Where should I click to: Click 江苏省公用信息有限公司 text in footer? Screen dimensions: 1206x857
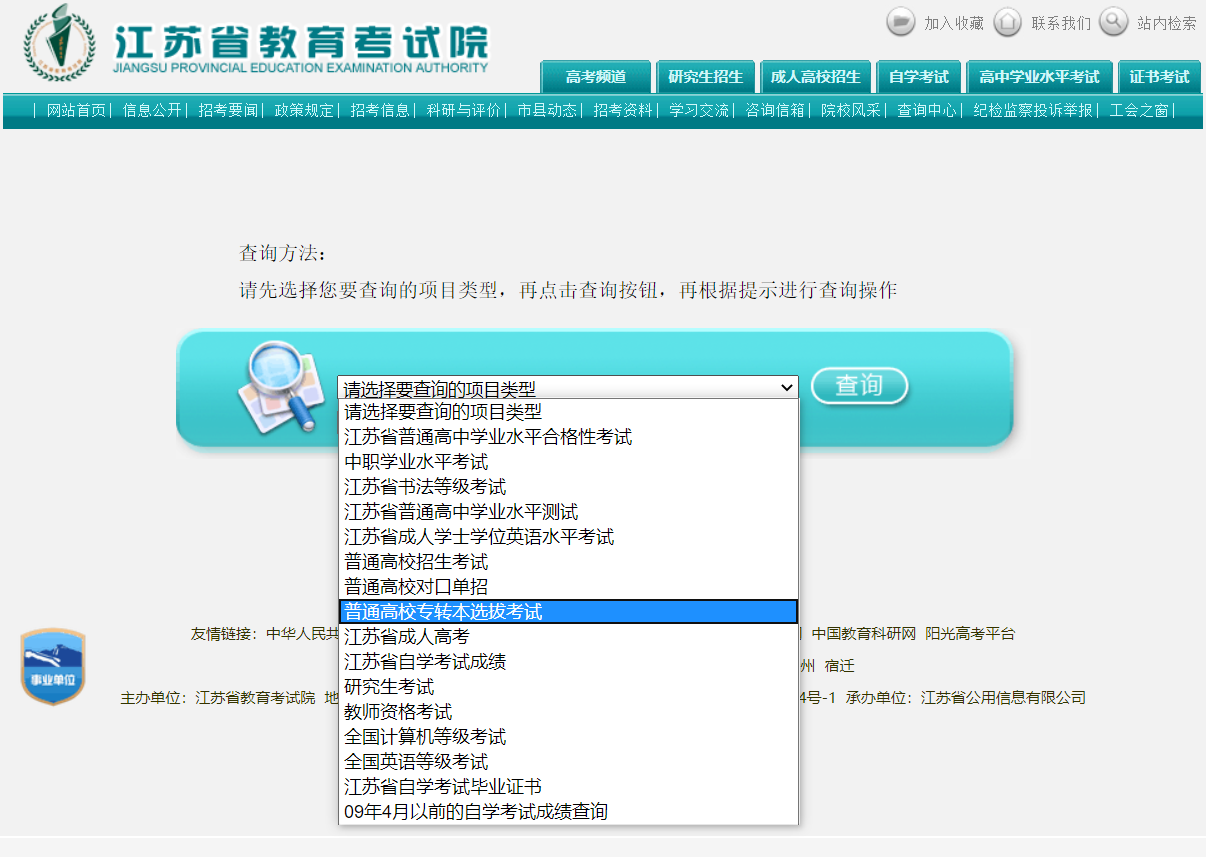point(1003,698)
